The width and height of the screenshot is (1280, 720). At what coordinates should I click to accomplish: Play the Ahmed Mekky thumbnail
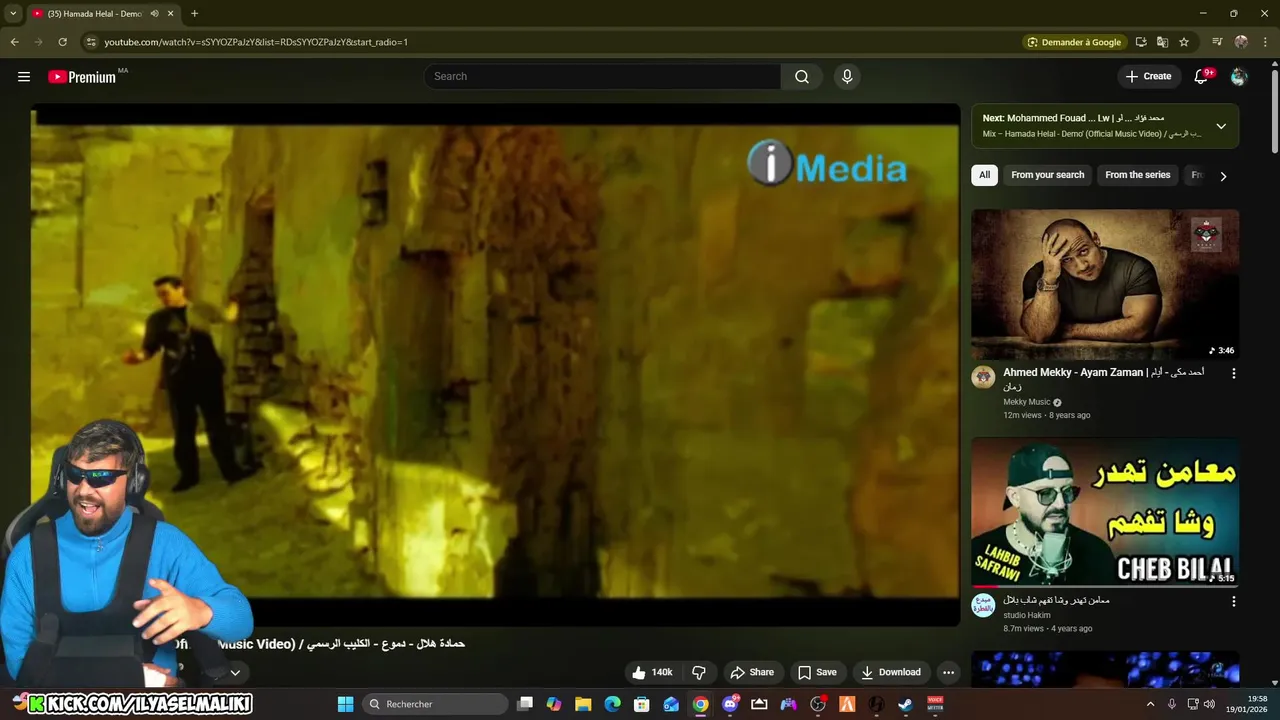point(1105,284)
